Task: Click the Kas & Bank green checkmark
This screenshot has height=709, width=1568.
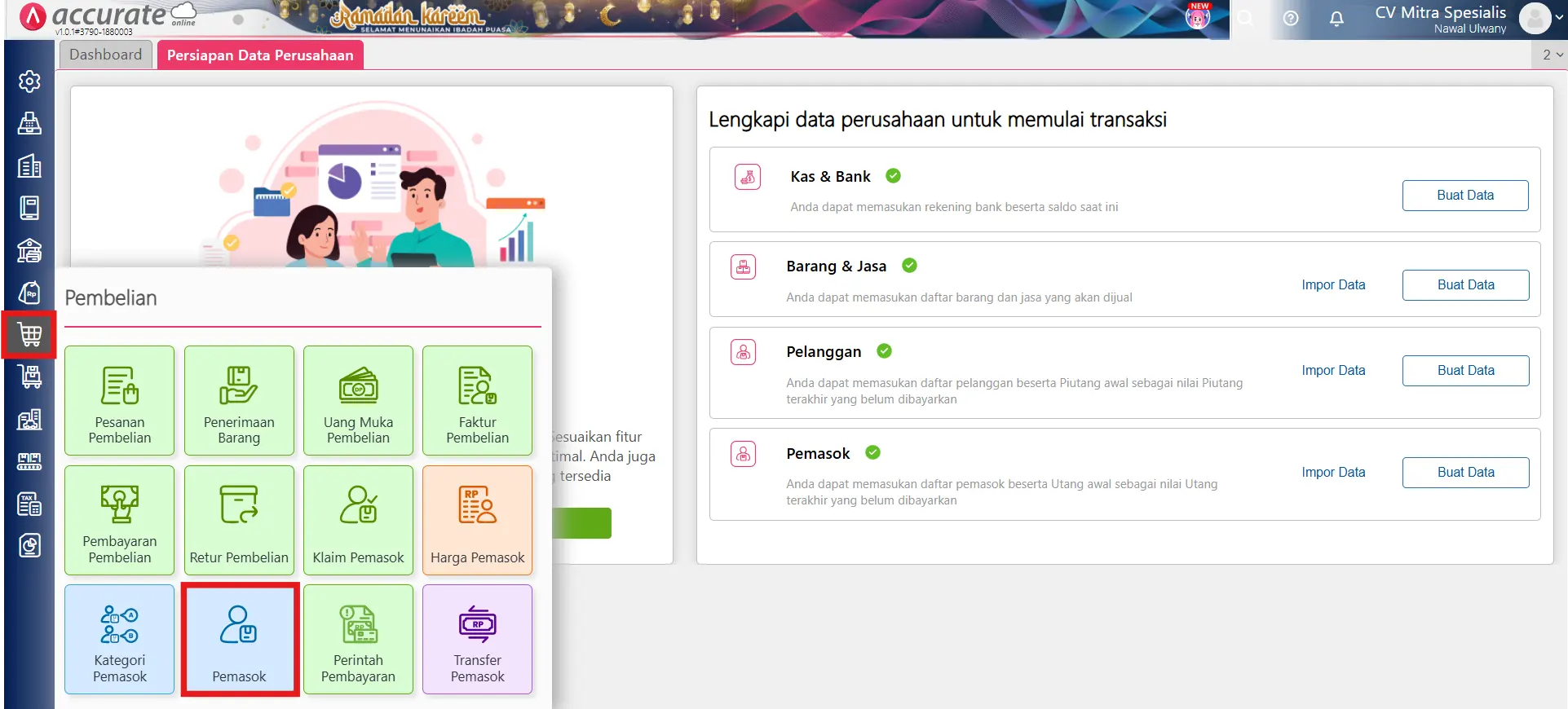Action: point(893,175)
